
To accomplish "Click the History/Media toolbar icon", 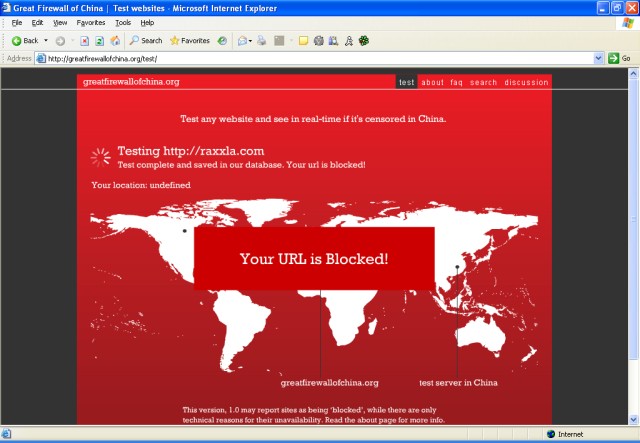I will (x=222, y=40).
